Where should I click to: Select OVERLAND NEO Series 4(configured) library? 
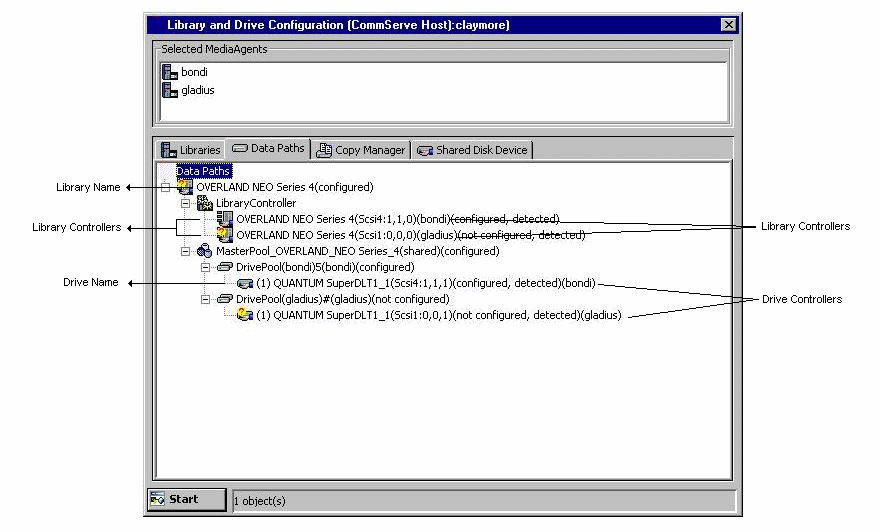[x=285, y=187]
